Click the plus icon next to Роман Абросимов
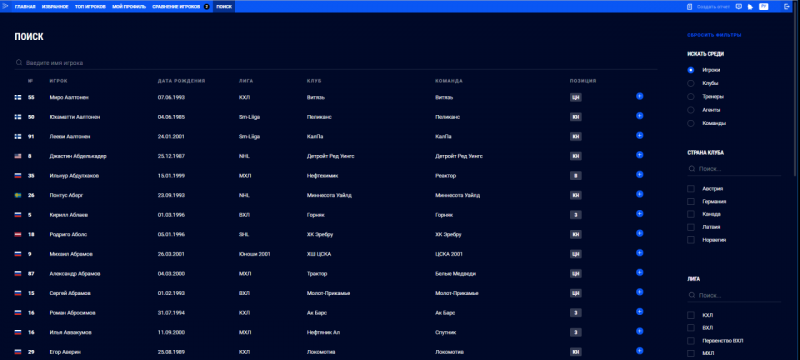Image resolution: width=800 pixels, height=360 pixels. click(x=639, y=312)
